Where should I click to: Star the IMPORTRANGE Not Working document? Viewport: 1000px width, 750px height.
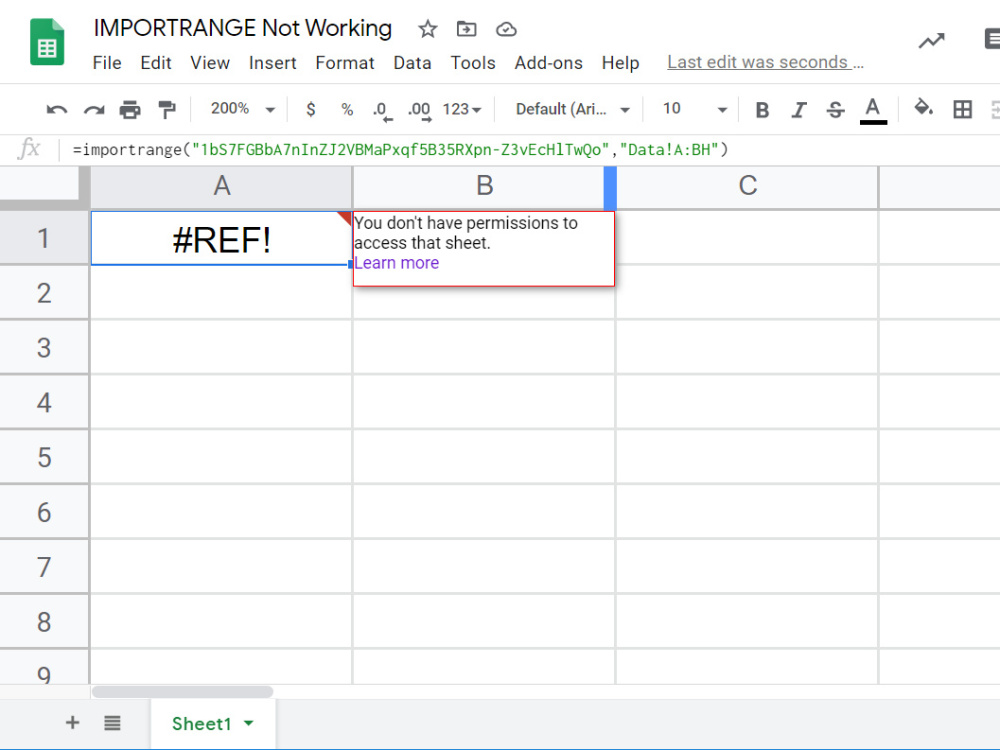pos(427,29)
